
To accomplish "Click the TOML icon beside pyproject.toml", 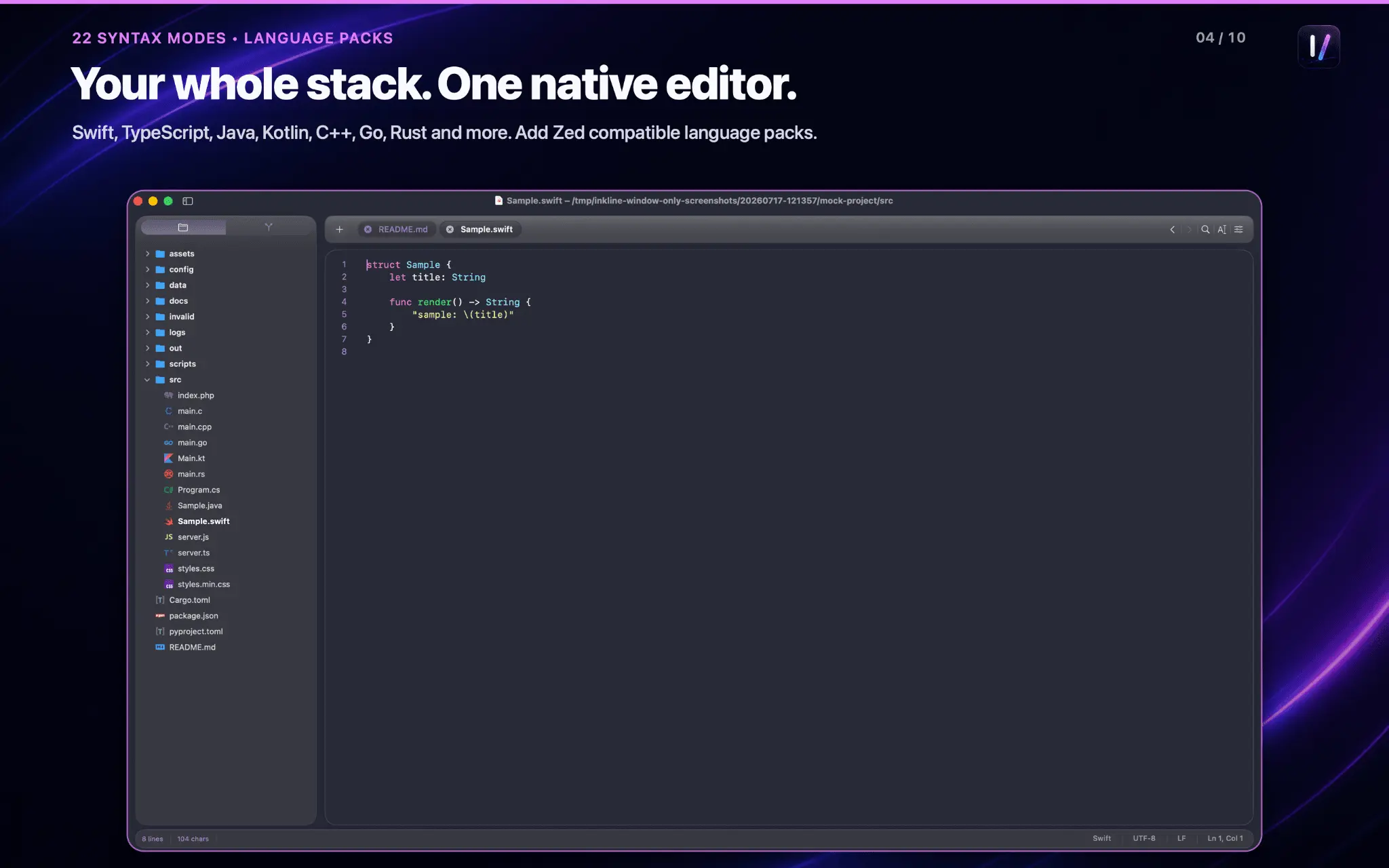I will 160,631.
